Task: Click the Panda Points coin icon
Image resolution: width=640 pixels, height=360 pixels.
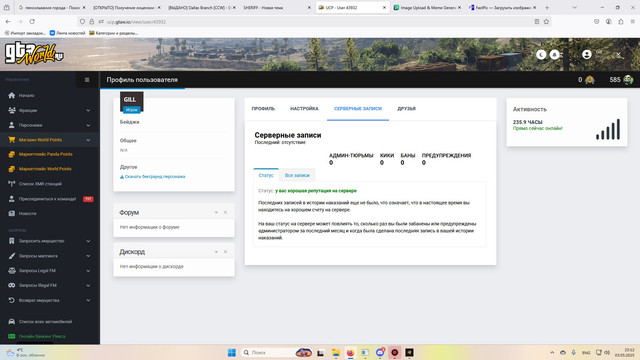Action: (590, 80)
